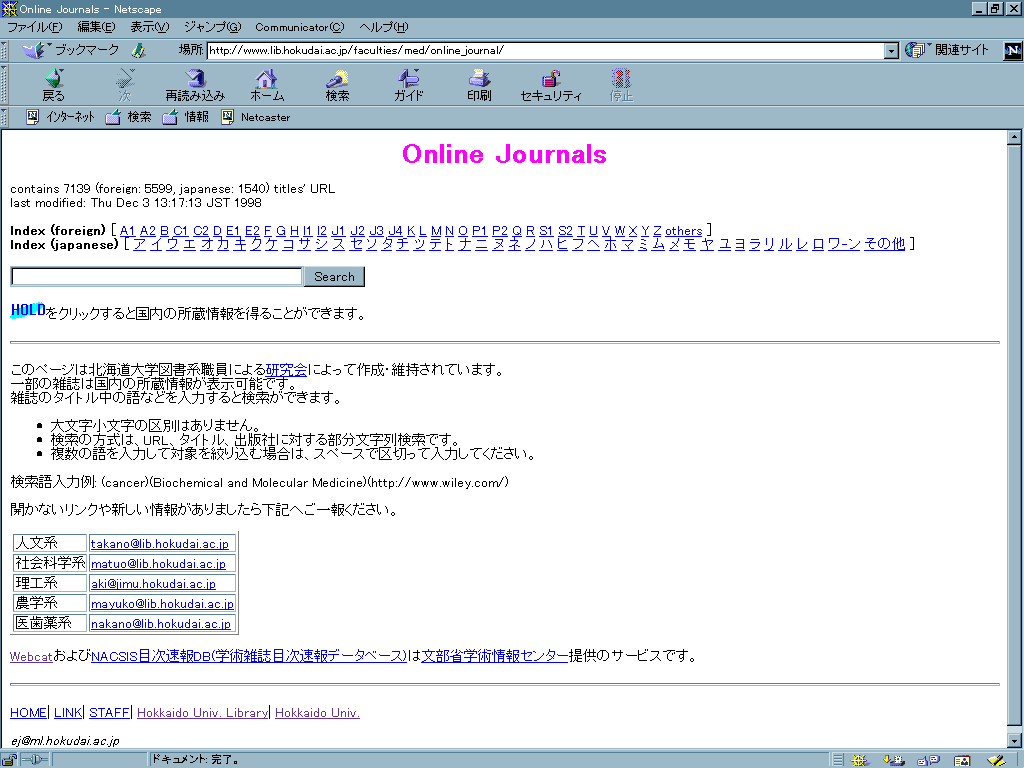
Task: Open the 検索 folder in personal toolbar
Action: [129, 117]
